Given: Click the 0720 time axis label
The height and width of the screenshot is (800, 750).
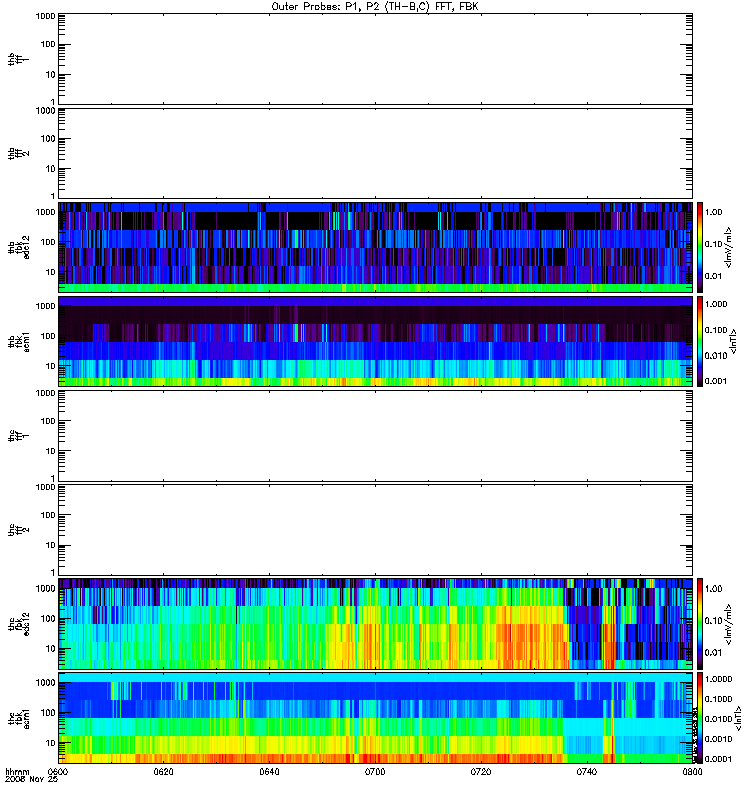Looking at the screenshot, I should [x=481, y=771].
